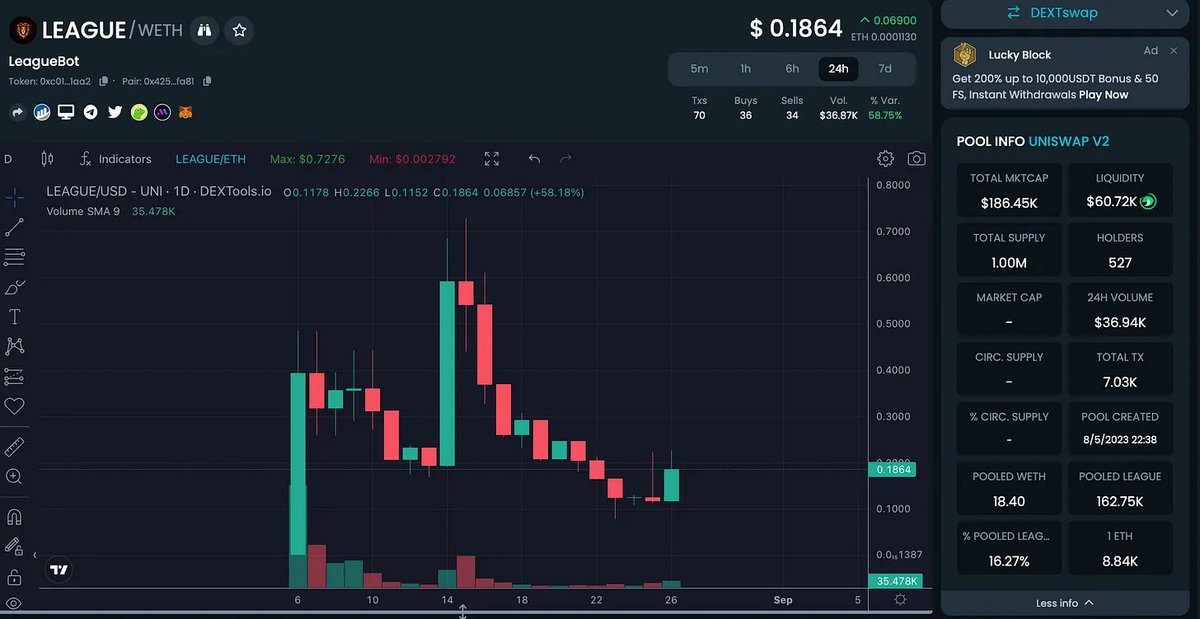1200x619 pixels.
Task: Open the Telegram link icon
Action: tap(91, 113)
